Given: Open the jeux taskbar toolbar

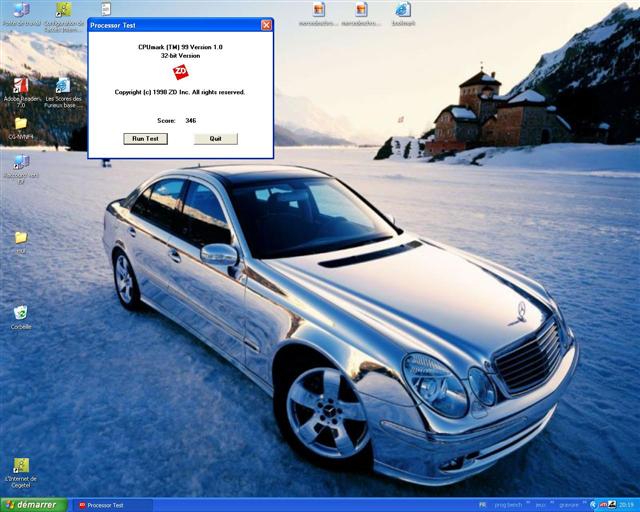Looking at the screenshot, I should (x=540, y=505).
